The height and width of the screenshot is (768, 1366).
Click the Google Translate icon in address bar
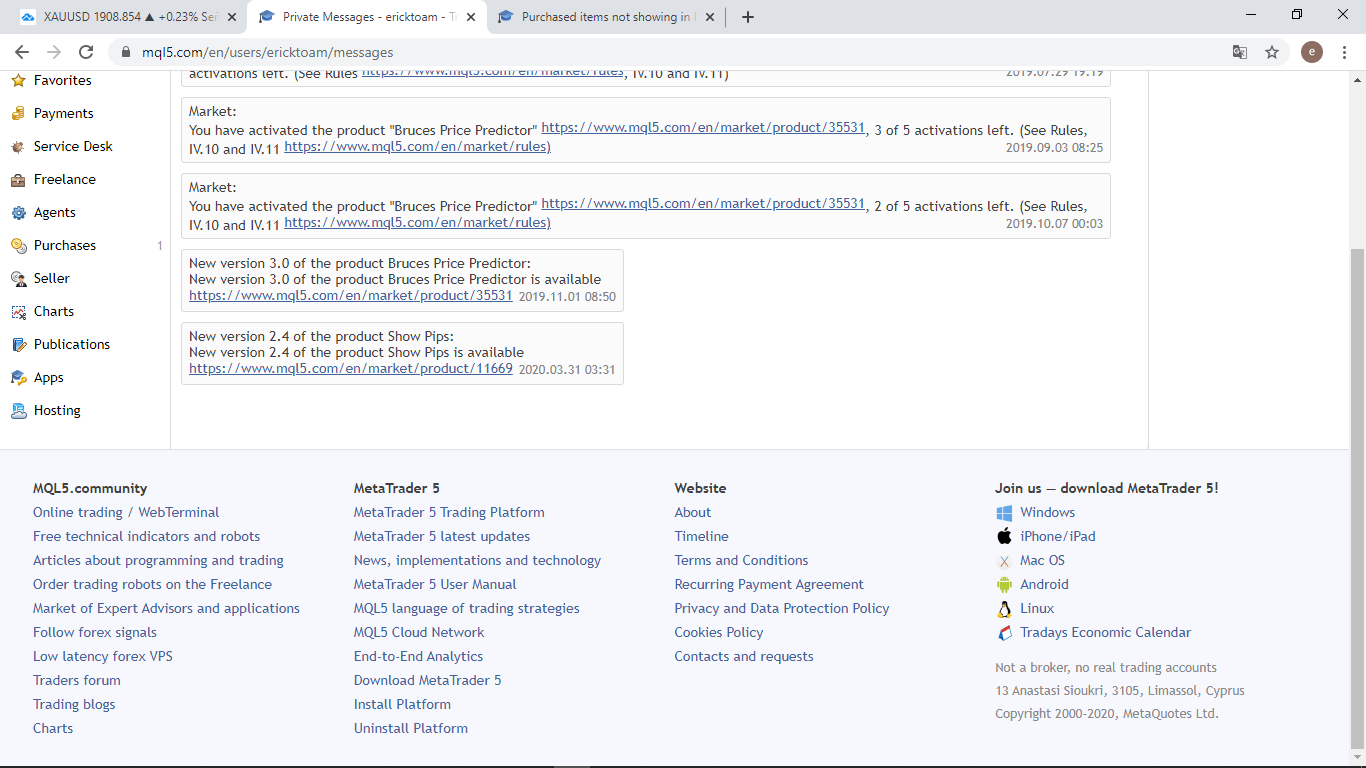1240,52
